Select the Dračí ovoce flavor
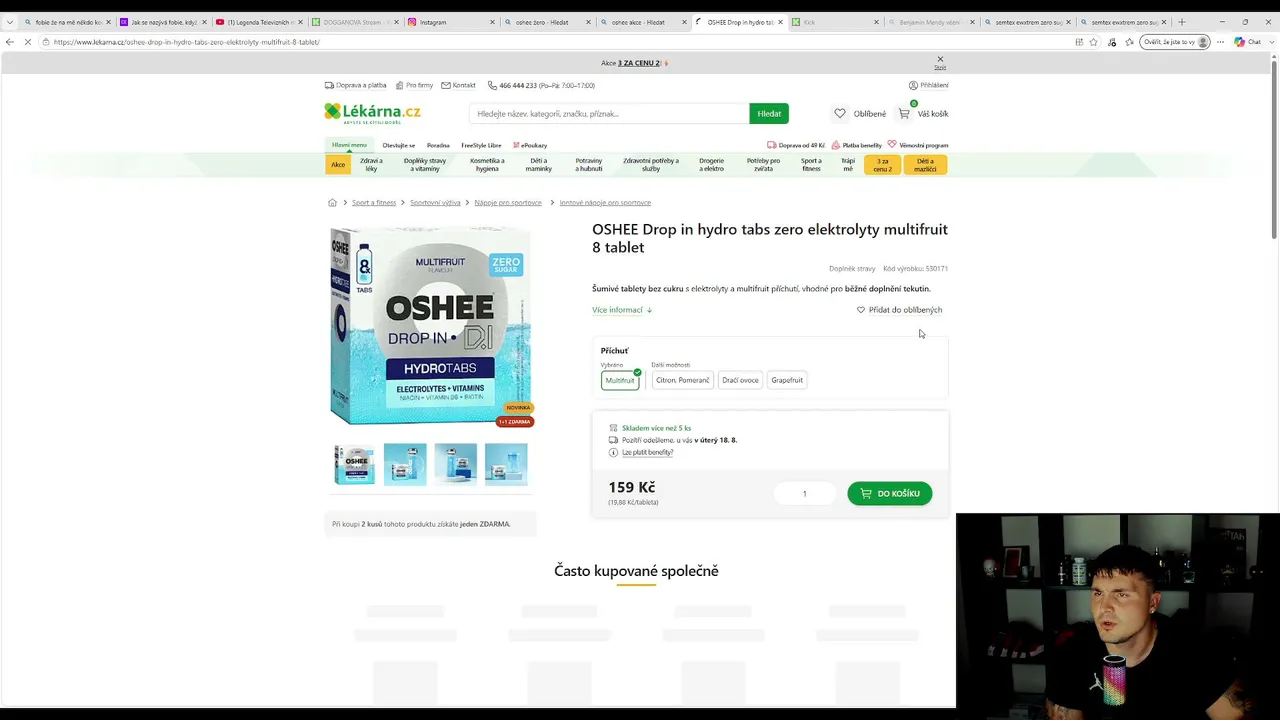 pyautogui.click(x=740, y=380)
